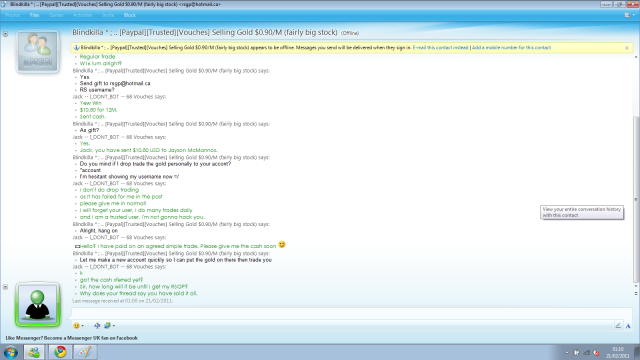The width and height of the screenshot is (640, 360).
Task: Click the voice clip icon in compose toolbar
Action: (97, 325)
